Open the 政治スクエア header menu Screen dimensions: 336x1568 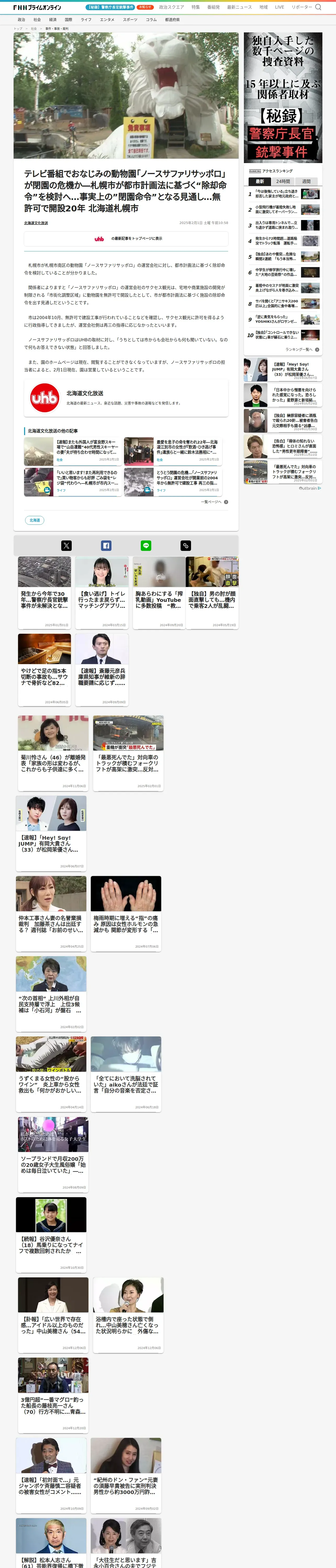coord(171,7)
